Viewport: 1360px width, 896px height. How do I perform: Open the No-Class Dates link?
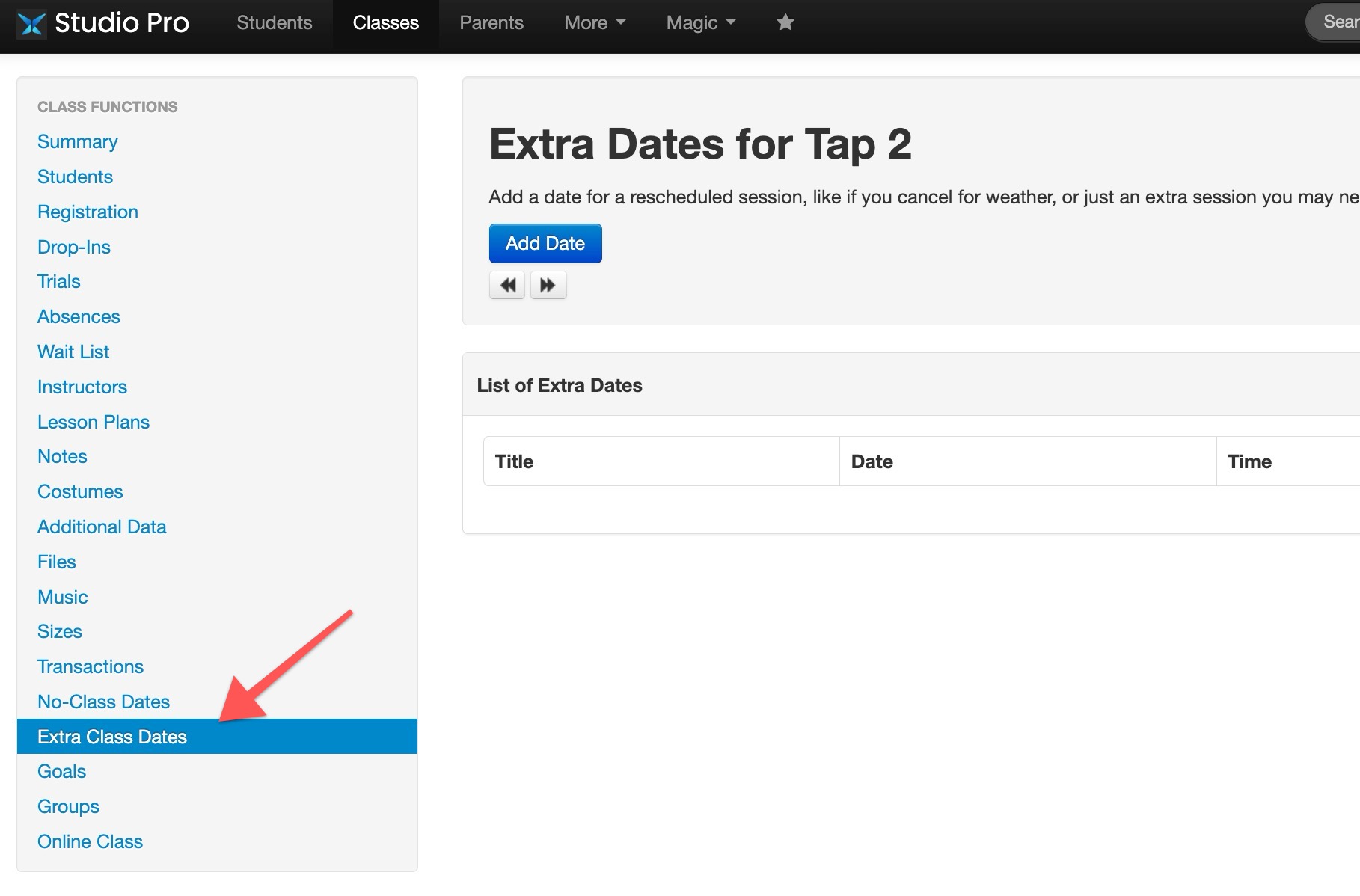pos(104,702)
